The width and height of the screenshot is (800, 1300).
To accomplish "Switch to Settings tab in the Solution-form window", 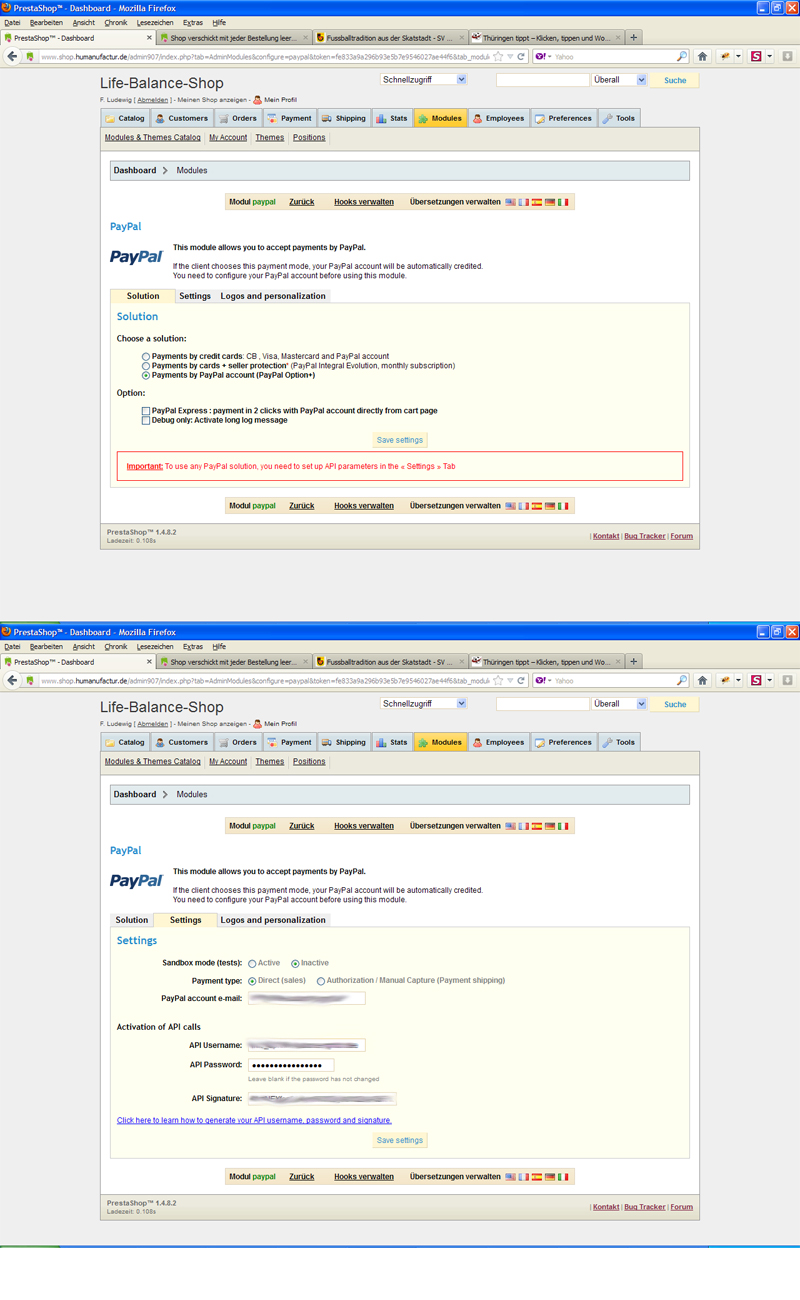I will pyautogui.click(x=195, y=296).
